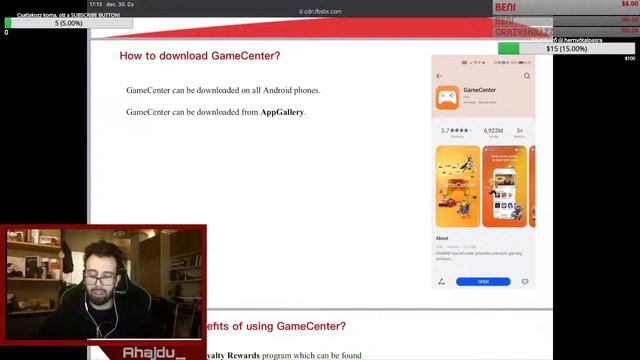Viewport: 640px width, 360px height.
Task: Open first GameCenter promo screenshot thumbnail
Action: (458, 186)
